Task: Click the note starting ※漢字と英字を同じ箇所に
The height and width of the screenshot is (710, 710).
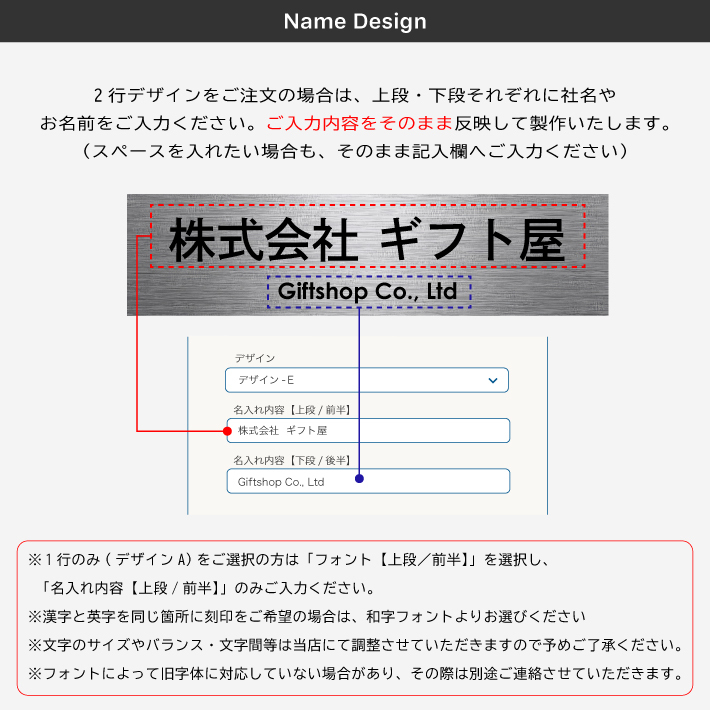Action: 307,617
